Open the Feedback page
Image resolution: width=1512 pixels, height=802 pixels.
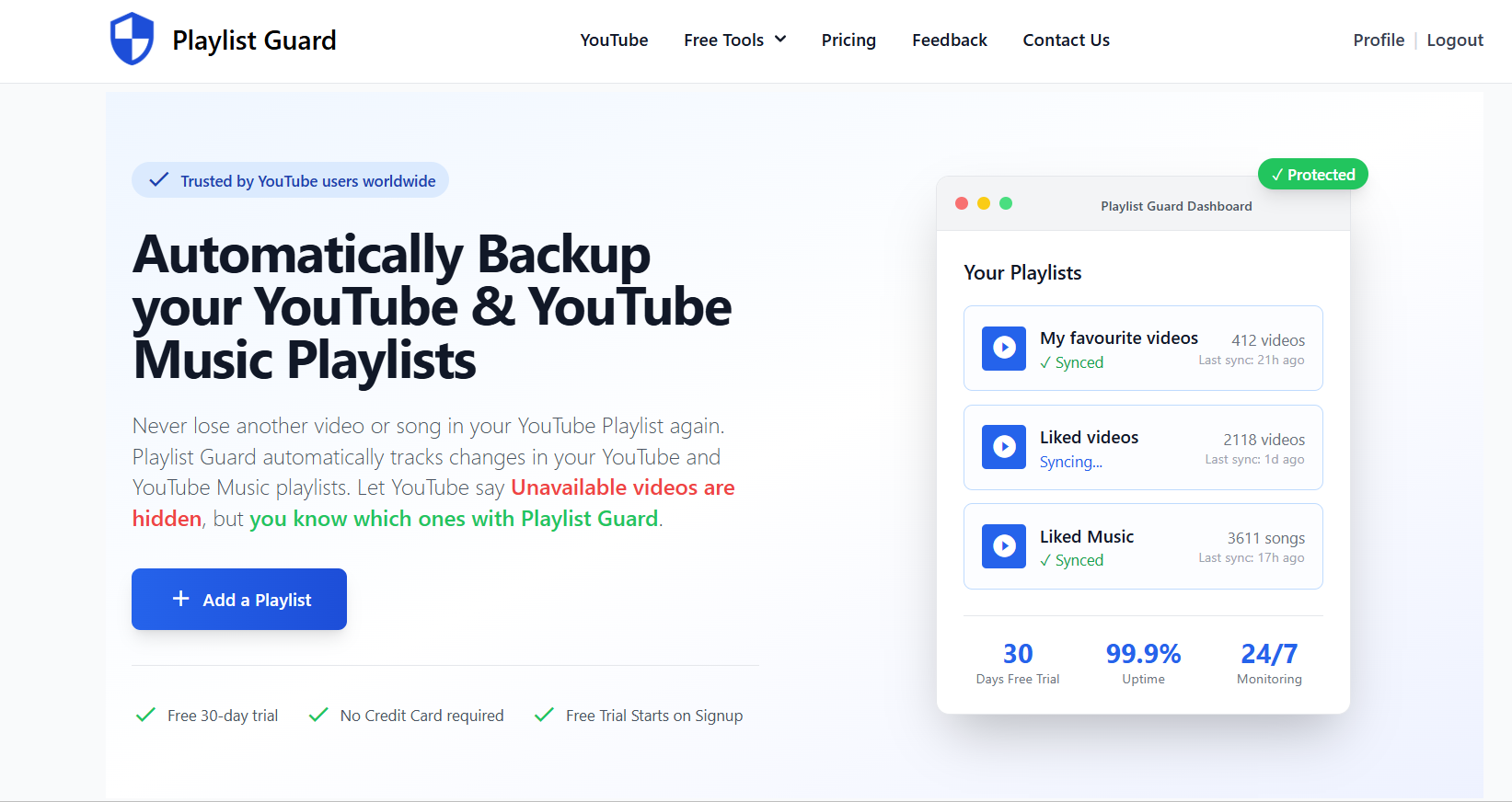(950, 40)
